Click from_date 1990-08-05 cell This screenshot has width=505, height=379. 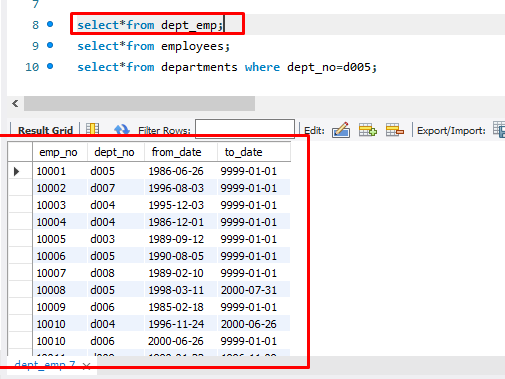coord(181,256)
